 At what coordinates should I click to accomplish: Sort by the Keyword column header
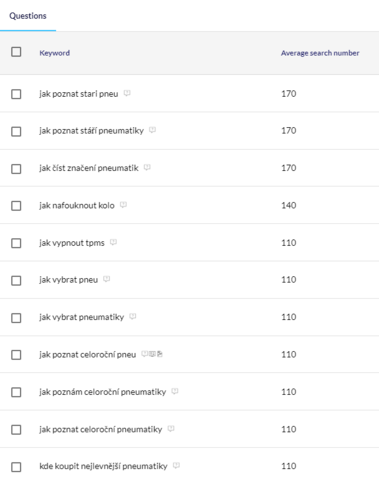(x=55, y=53)
